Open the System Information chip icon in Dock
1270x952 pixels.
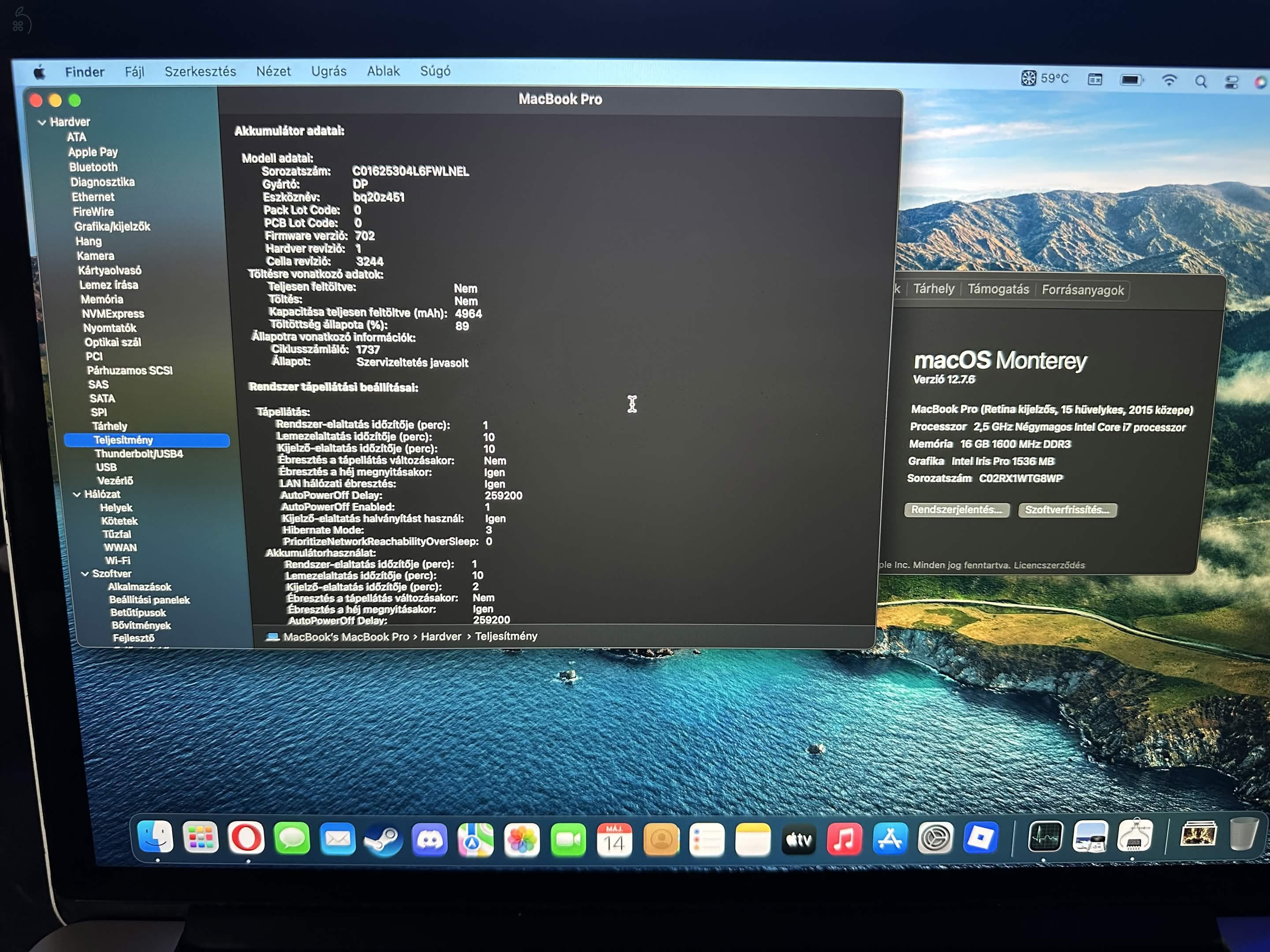point(1135,836)
